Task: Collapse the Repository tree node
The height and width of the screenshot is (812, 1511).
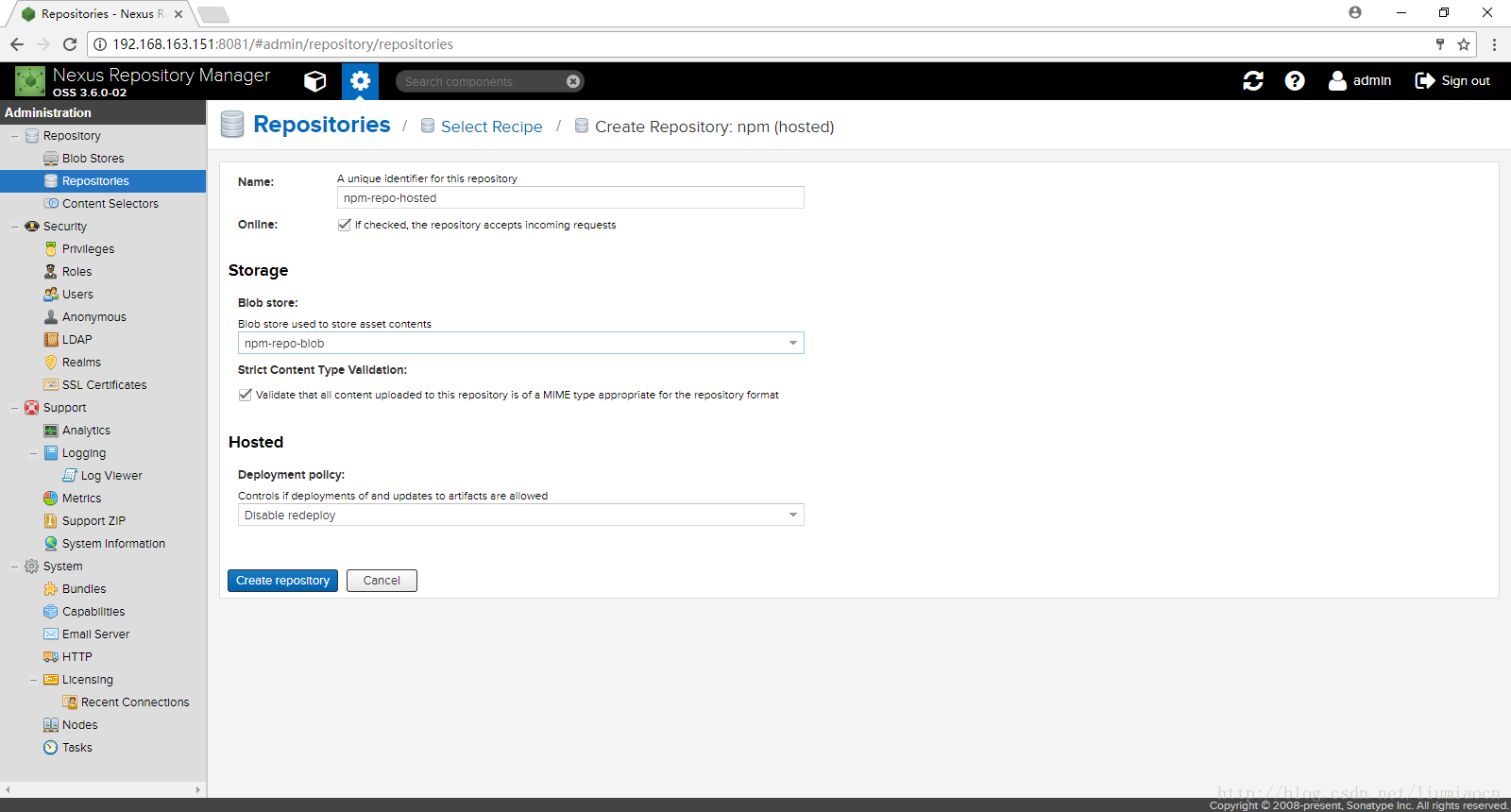Action: pos(14,136)
